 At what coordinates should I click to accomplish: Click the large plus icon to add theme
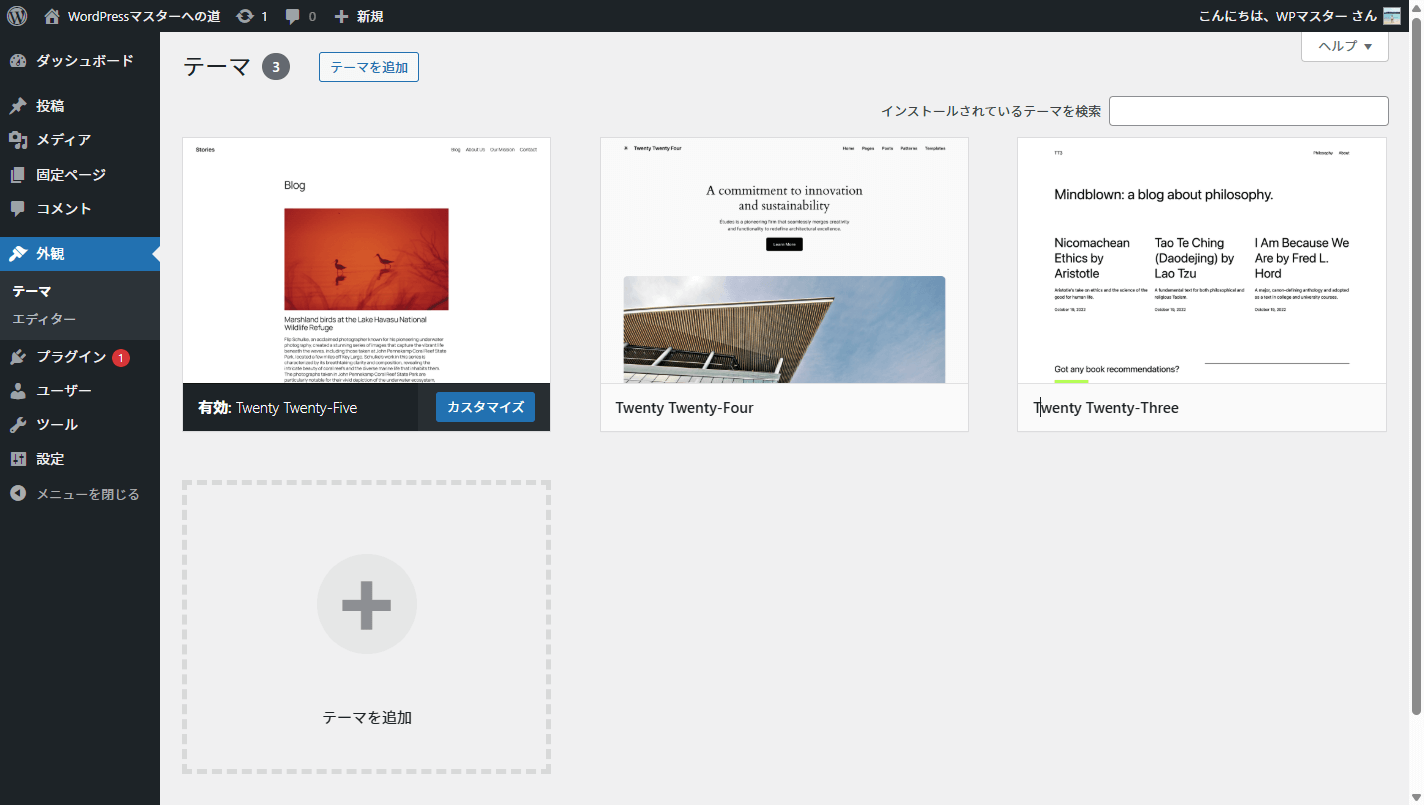[x=366, y=604]
